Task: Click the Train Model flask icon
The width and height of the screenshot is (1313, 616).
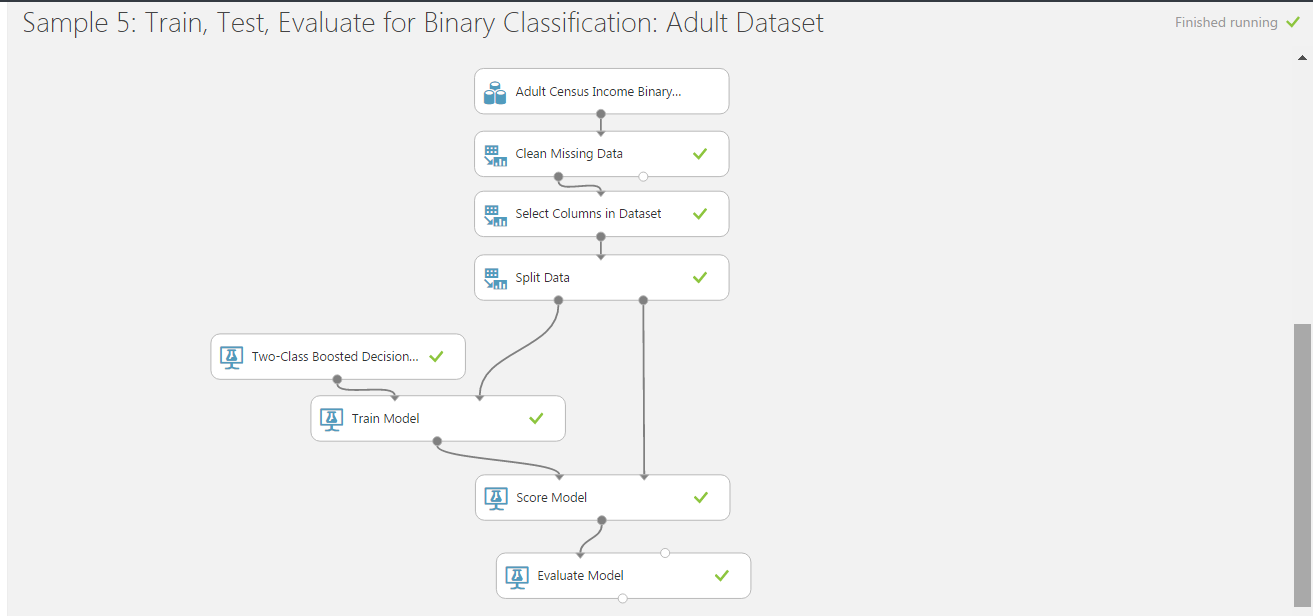Action: [x=332, y=419]
